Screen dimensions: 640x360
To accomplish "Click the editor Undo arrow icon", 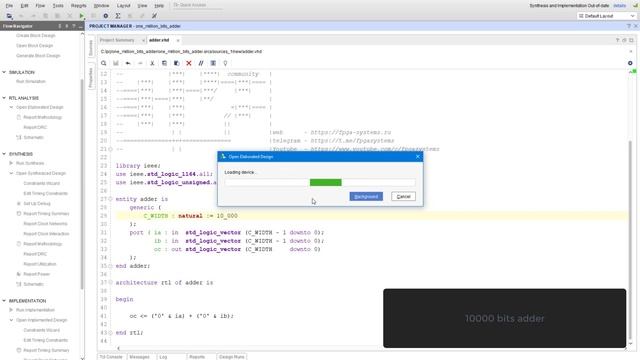I will (128, 63).
